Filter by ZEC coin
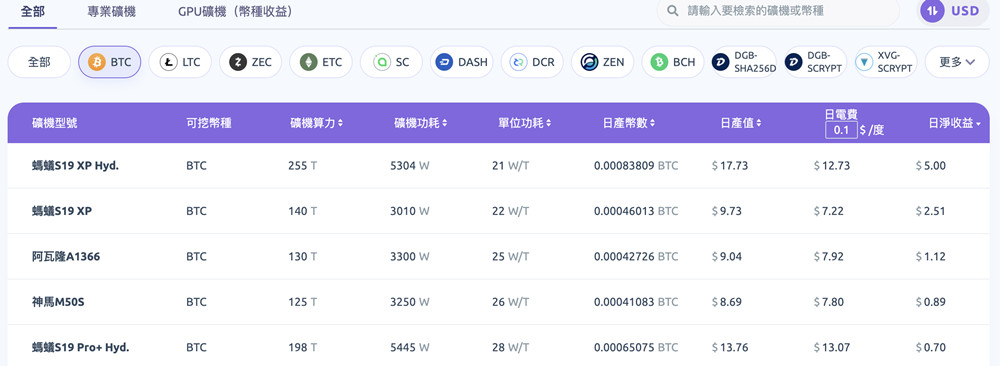The width and height of the screenshot is (1000, 366). click(251, 62)
